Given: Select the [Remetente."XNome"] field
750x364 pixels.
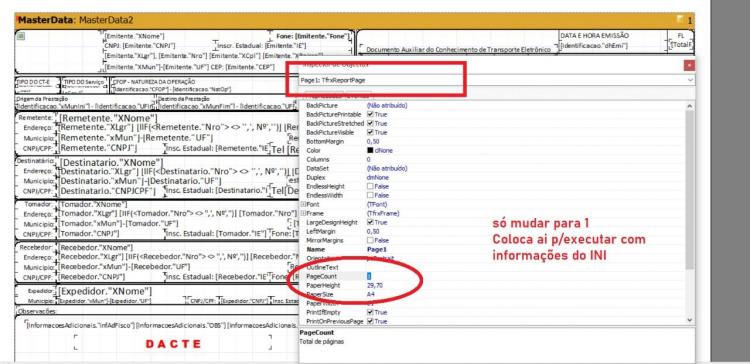Looking at the screenshot, I should click(108, 118).
